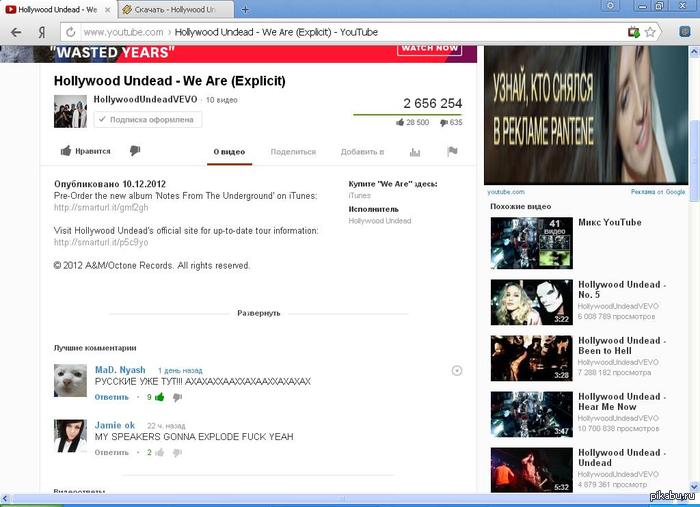Viewport: 700px width, 507px height.
Task: Downvote the Jamie ok comment
Action: click(177, 453)
